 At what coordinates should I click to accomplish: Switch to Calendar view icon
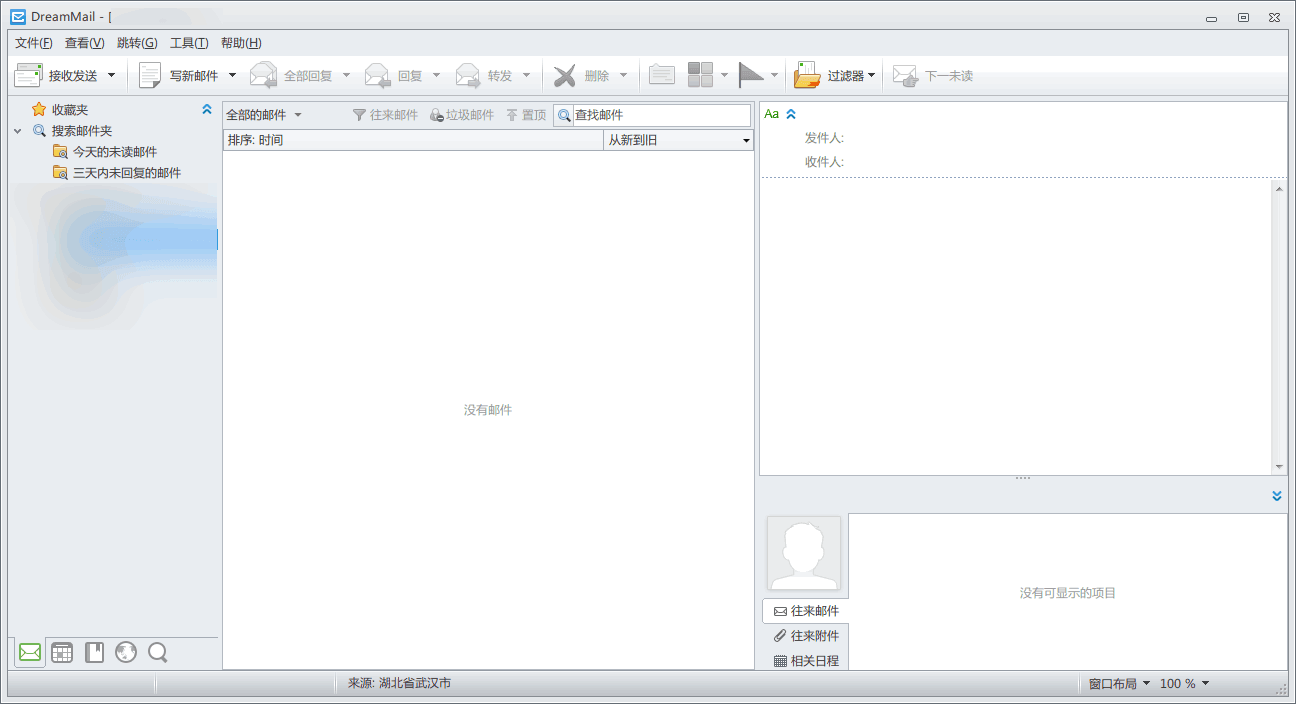click(62, 653)
